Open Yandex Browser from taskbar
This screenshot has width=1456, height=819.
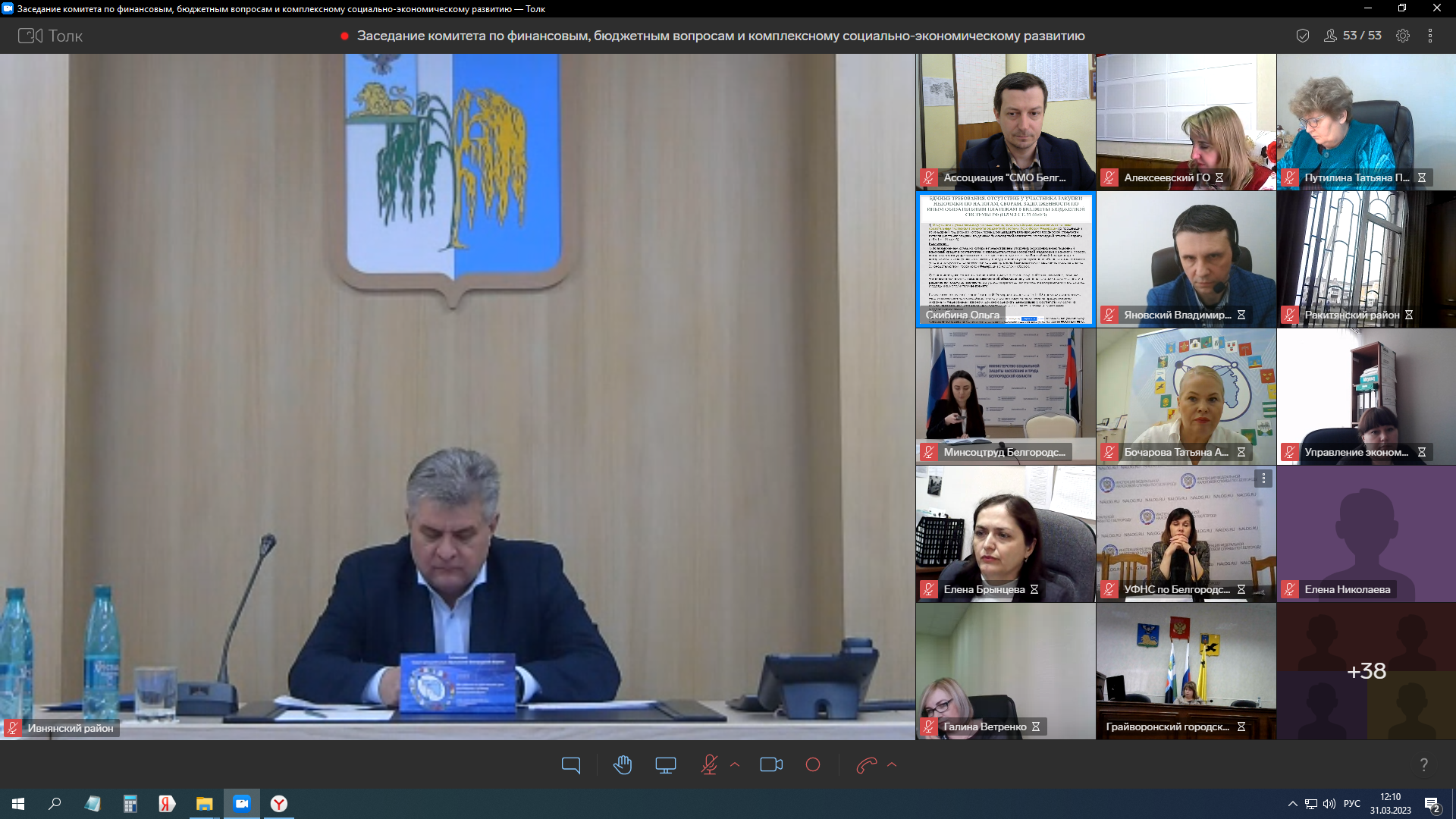point(279,804)
